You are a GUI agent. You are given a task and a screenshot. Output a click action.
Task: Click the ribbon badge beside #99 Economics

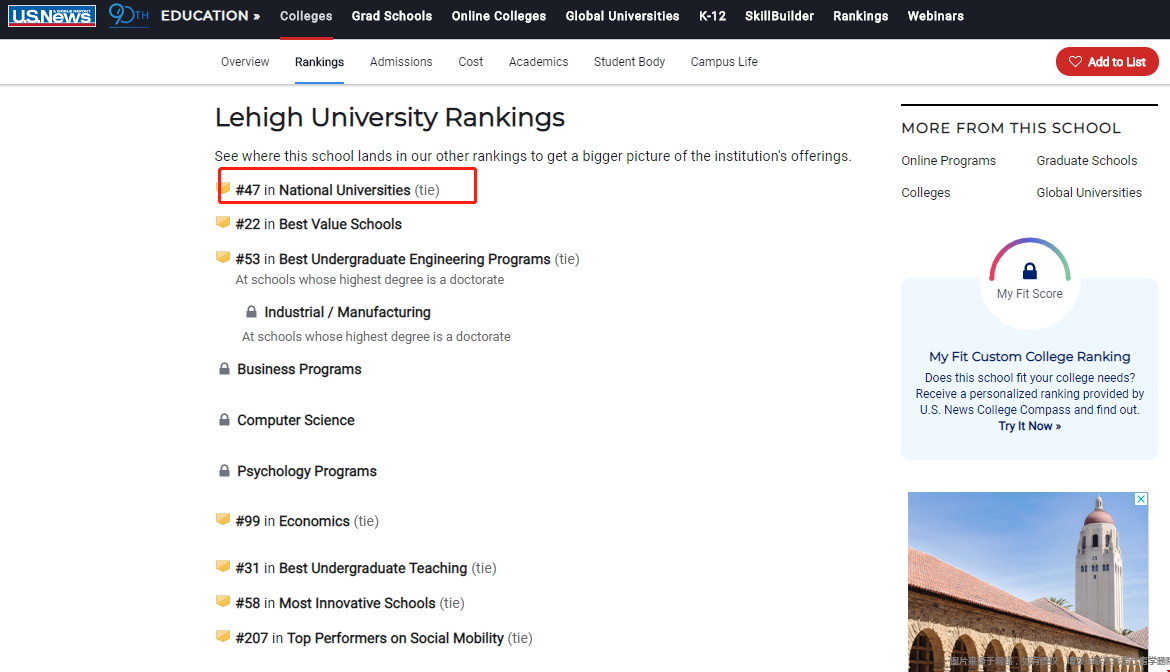point(222,519)
